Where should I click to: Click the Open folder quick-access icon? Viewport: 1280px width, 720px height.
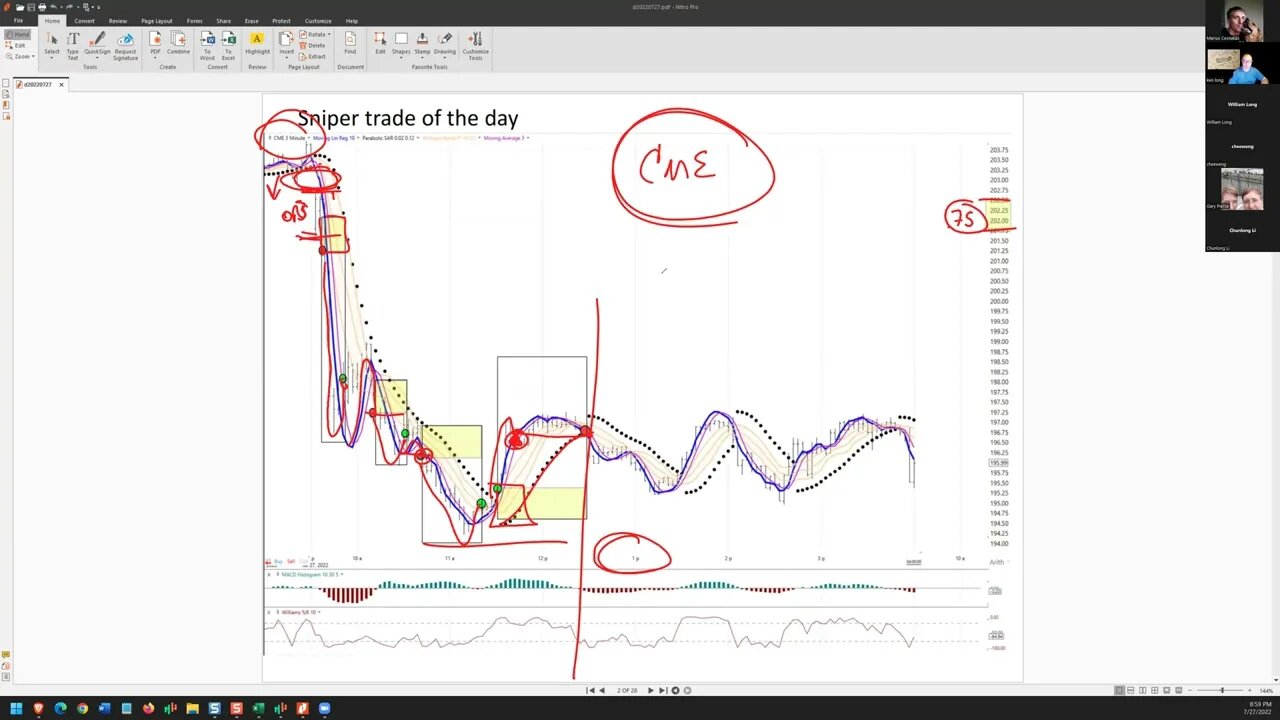click(19, 7)
